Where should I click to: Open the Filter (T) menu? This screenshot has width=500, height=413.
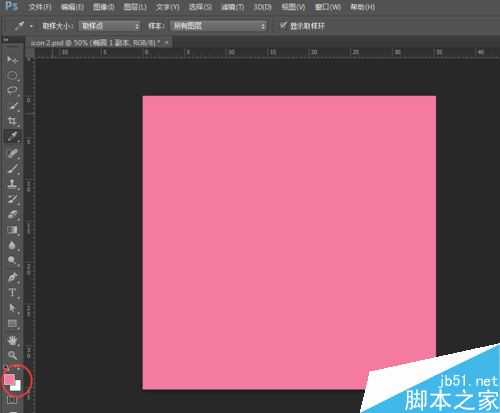tap(233, 7)
